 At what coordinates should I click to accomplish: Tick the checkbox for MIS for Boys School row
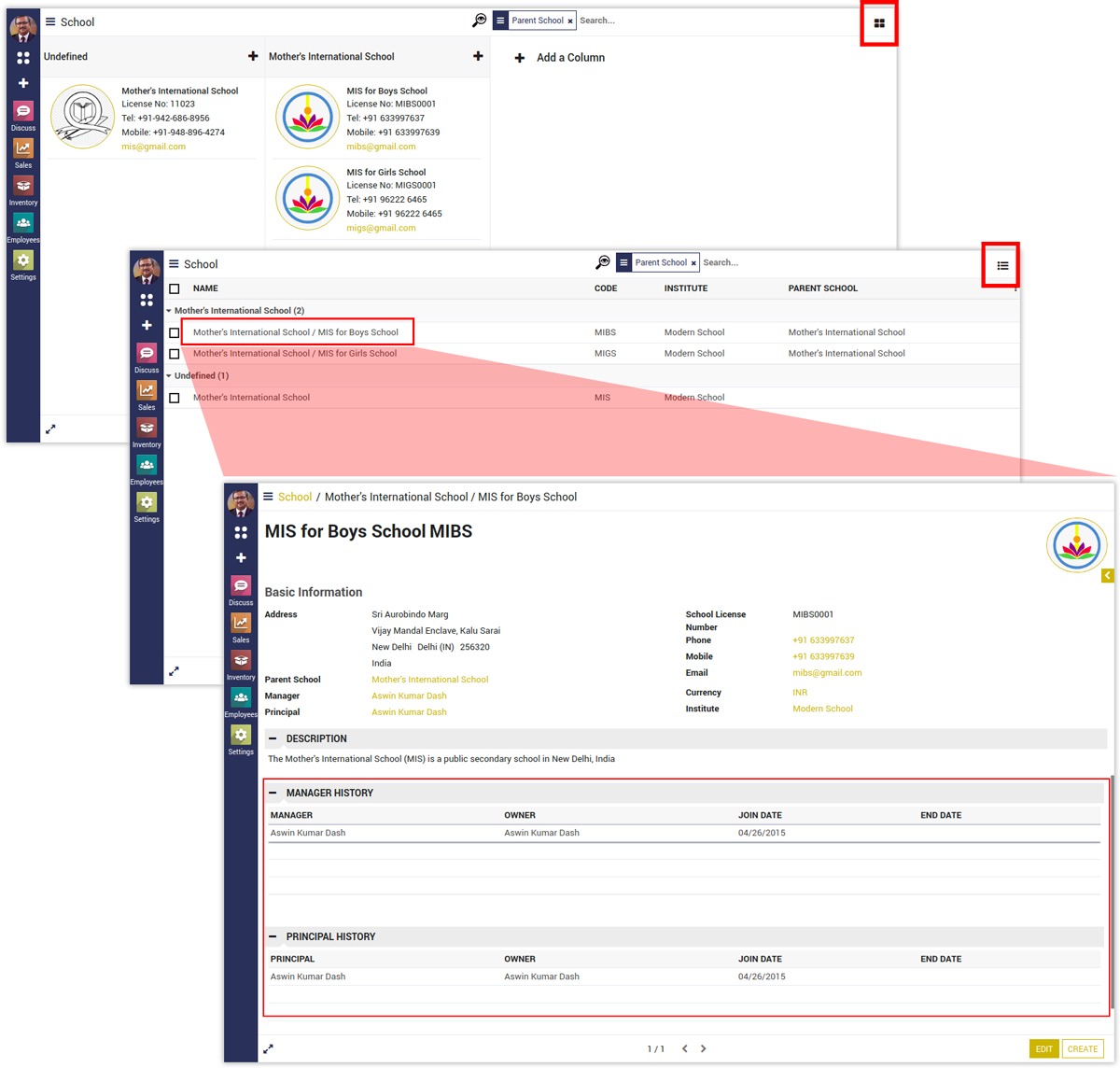(x=175, y=332)
